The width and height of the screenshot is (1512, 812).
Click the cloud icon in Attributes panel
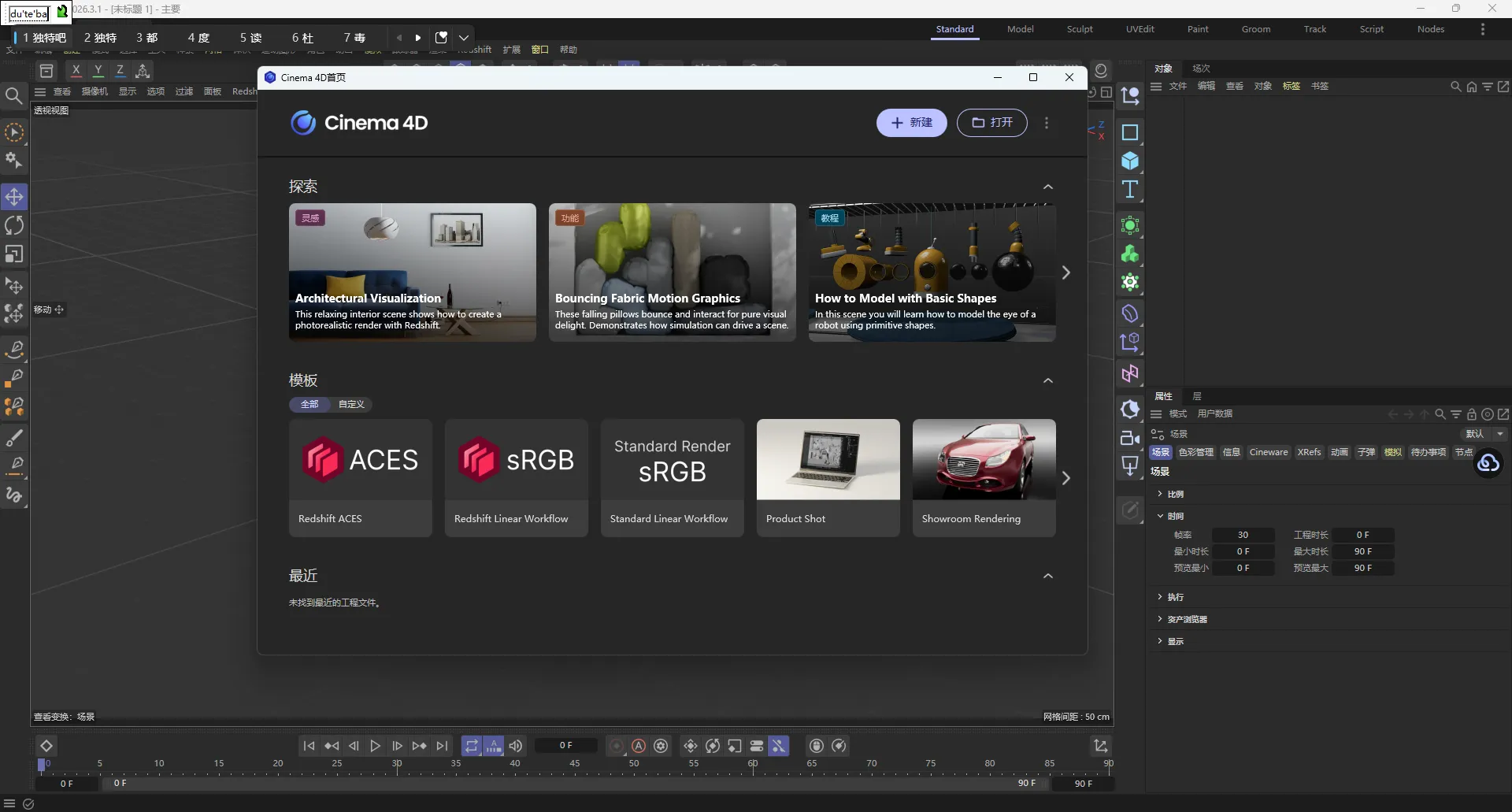pyautogui.click(x=1488, y=463)
